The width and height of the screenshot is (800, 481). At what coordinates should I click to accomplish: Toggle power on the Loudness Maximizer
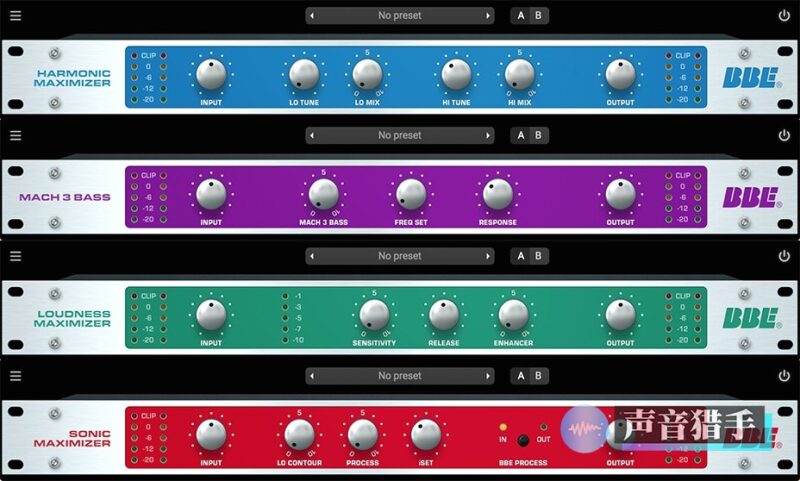point(784,256)
